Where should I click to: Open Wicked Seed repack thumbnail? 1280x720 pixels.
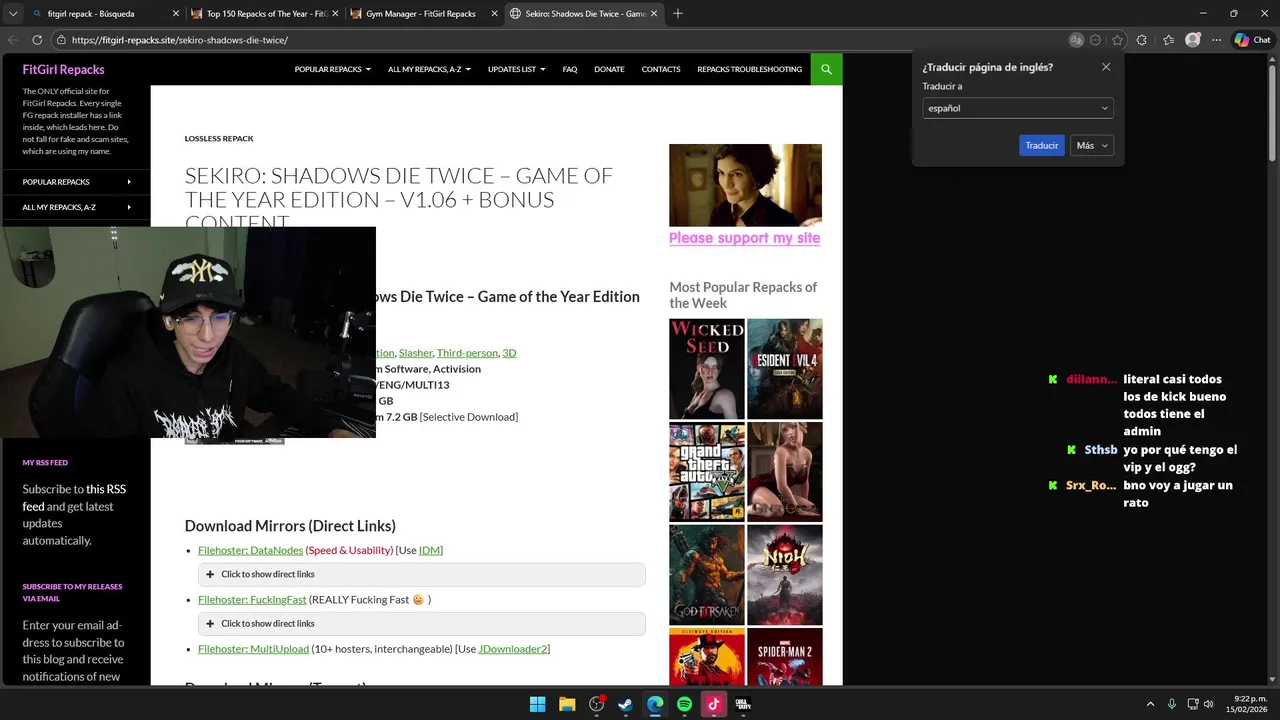706,369
